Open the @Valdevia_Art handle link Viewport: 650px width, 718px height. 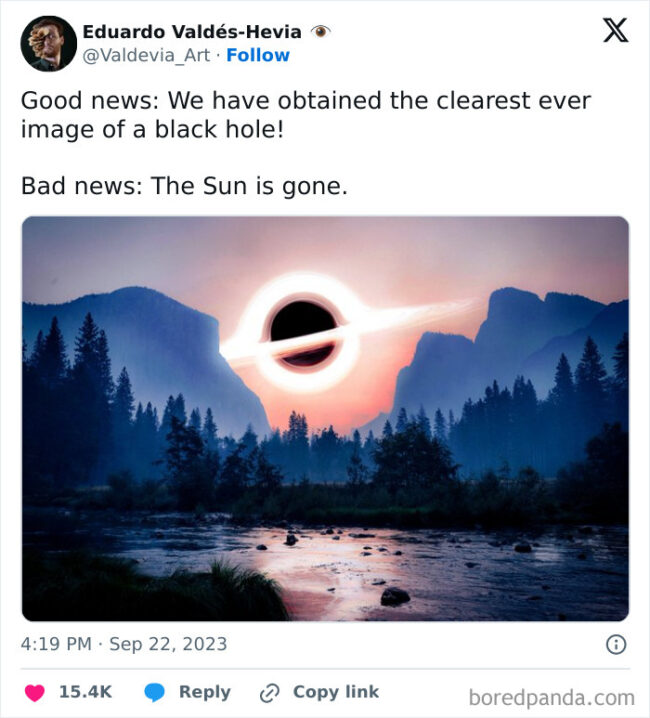point(146,55)
